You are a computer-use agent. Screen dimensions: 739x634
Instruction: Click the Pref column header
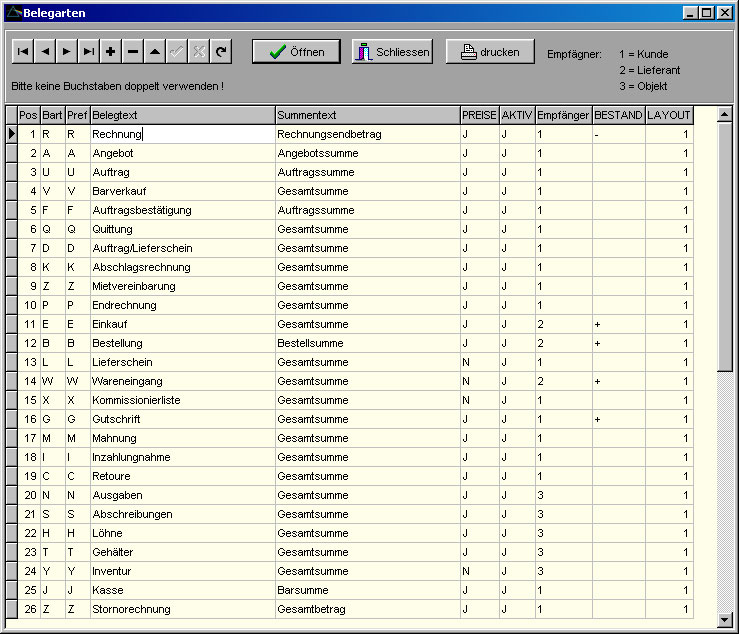(77, 115)
